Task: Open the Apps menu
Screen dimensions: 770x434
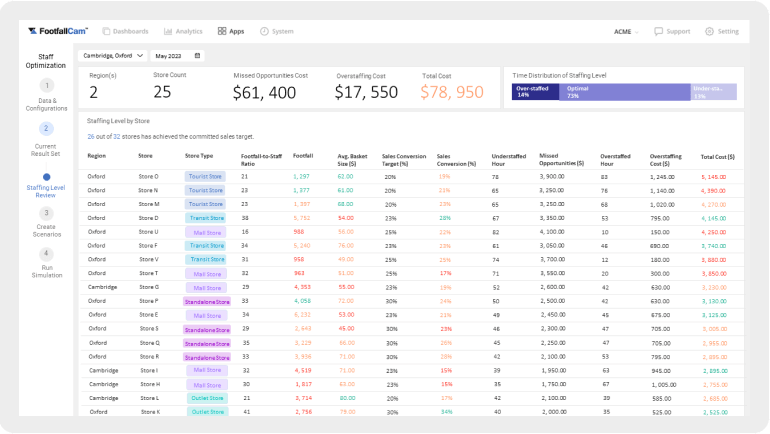Action: 231,31
